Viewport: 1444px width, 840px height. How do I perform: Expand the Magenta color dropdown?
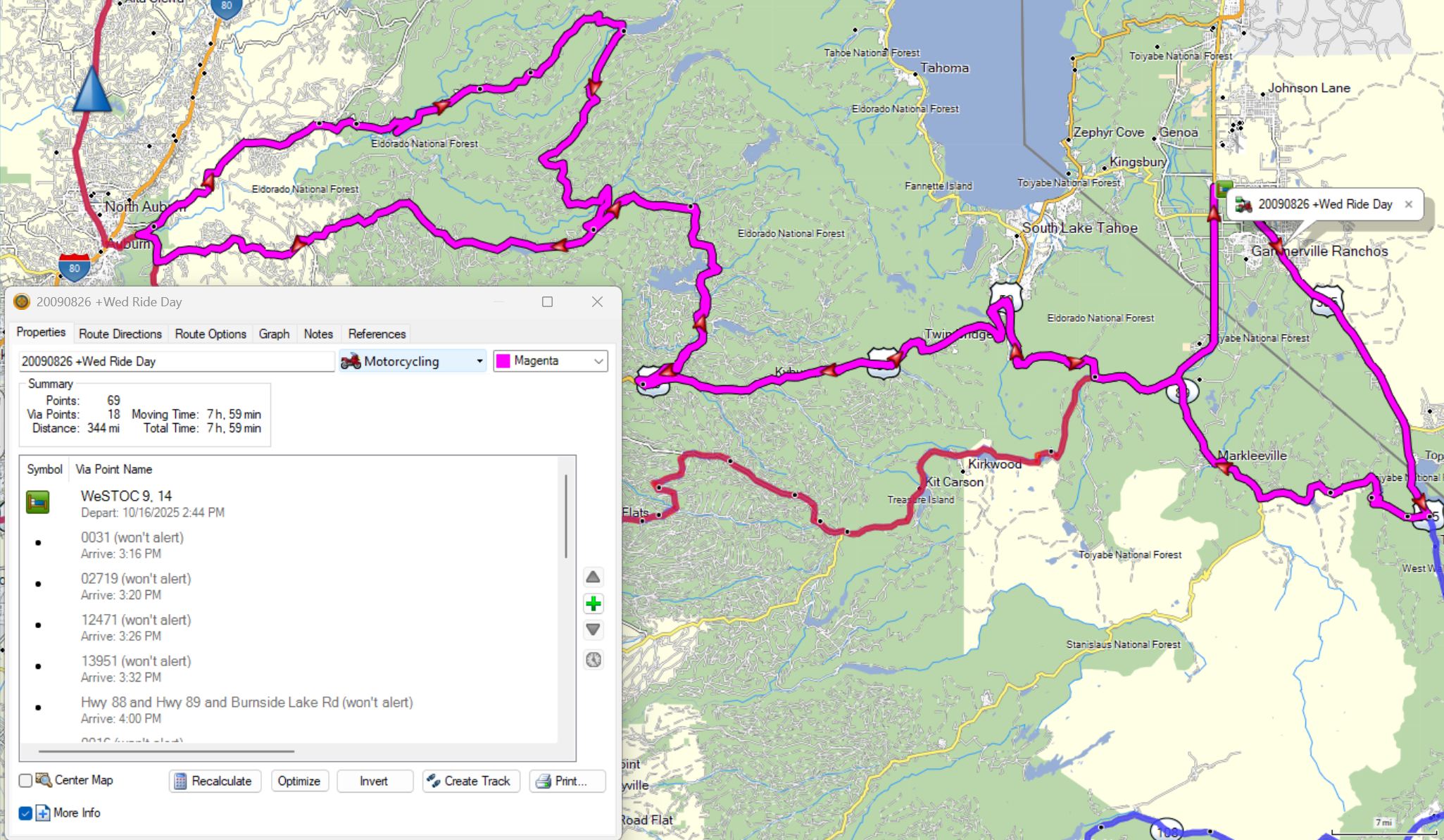click(x=550, y=361)
